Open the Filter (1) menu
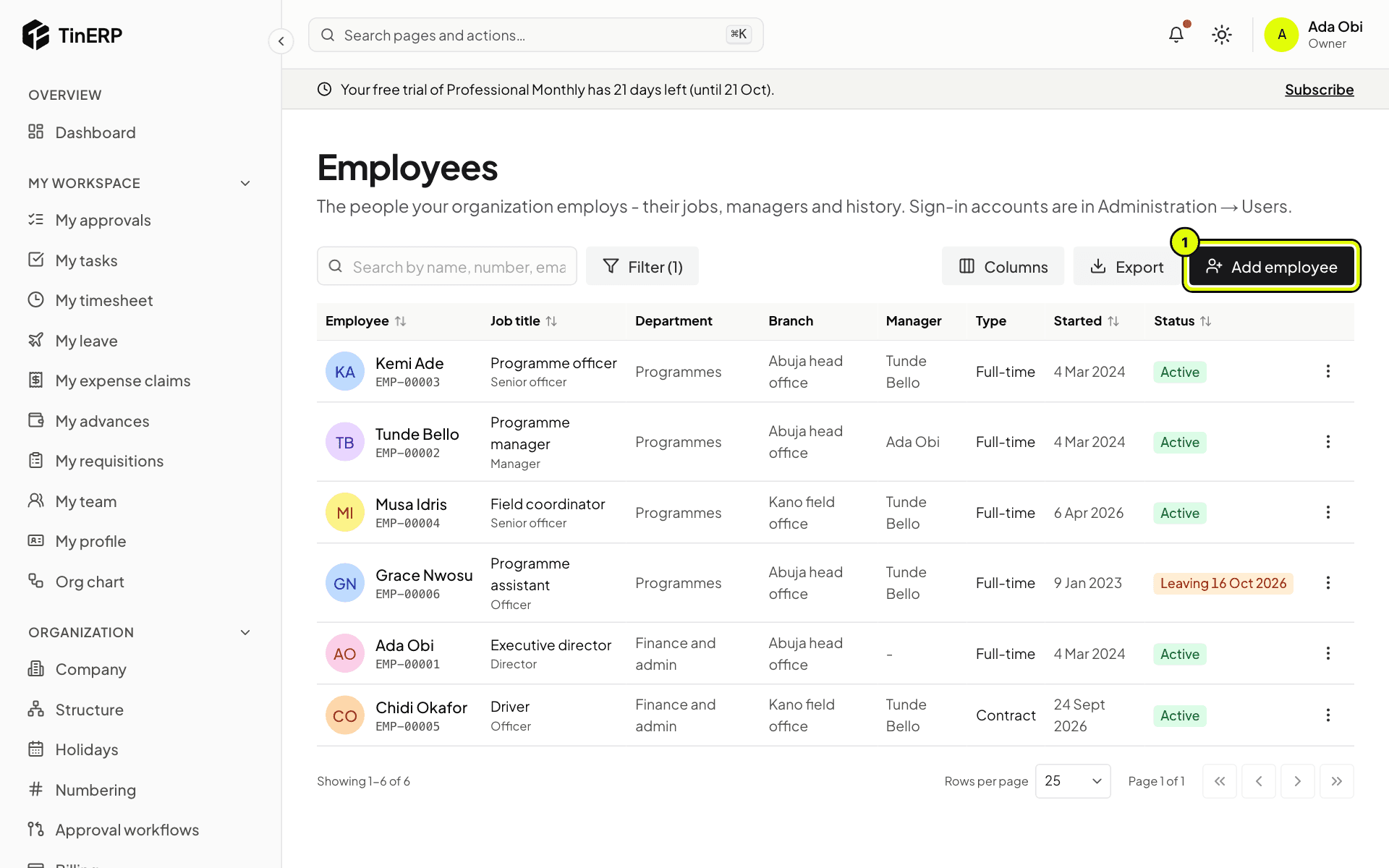The image size is (1389, 868). pos(642,266)
